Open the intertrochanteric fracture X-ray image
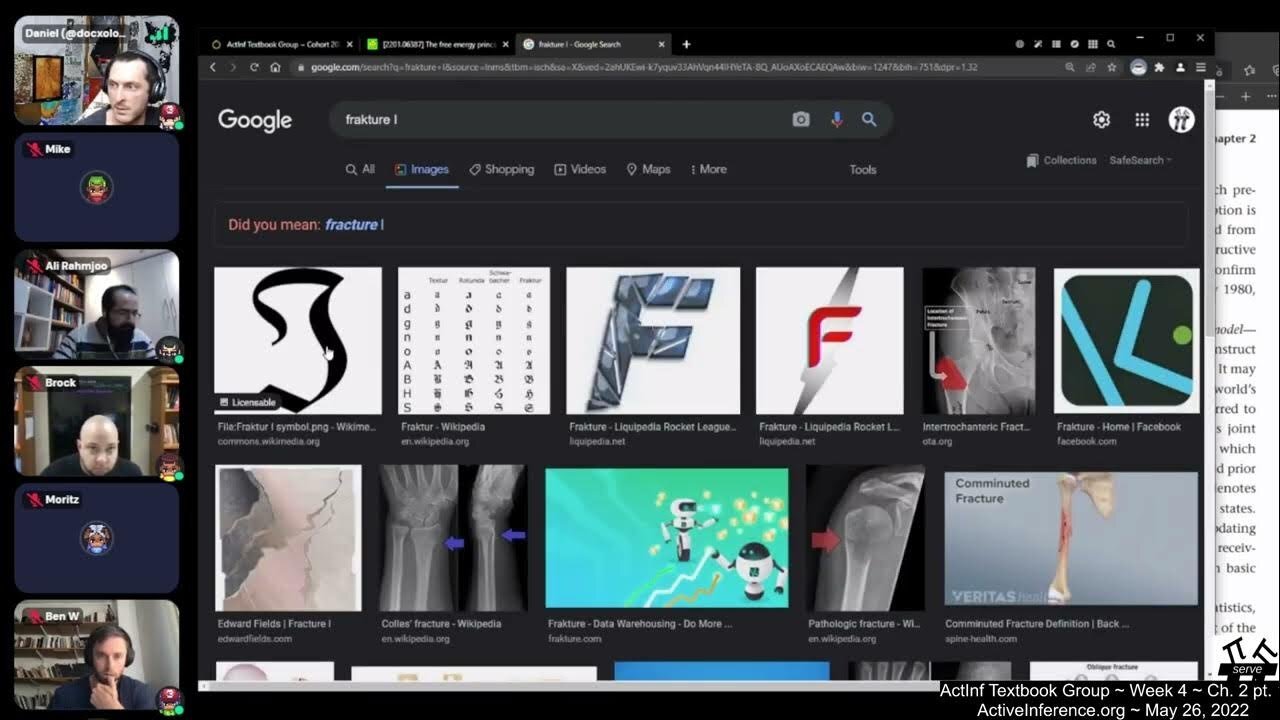The width and height of the screenshot is (1280, 720). point(979,340)
